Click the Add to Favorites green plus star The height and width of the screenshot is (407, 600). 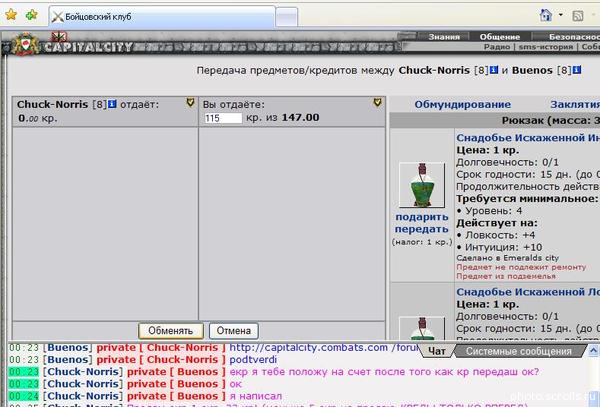(31, 15)
